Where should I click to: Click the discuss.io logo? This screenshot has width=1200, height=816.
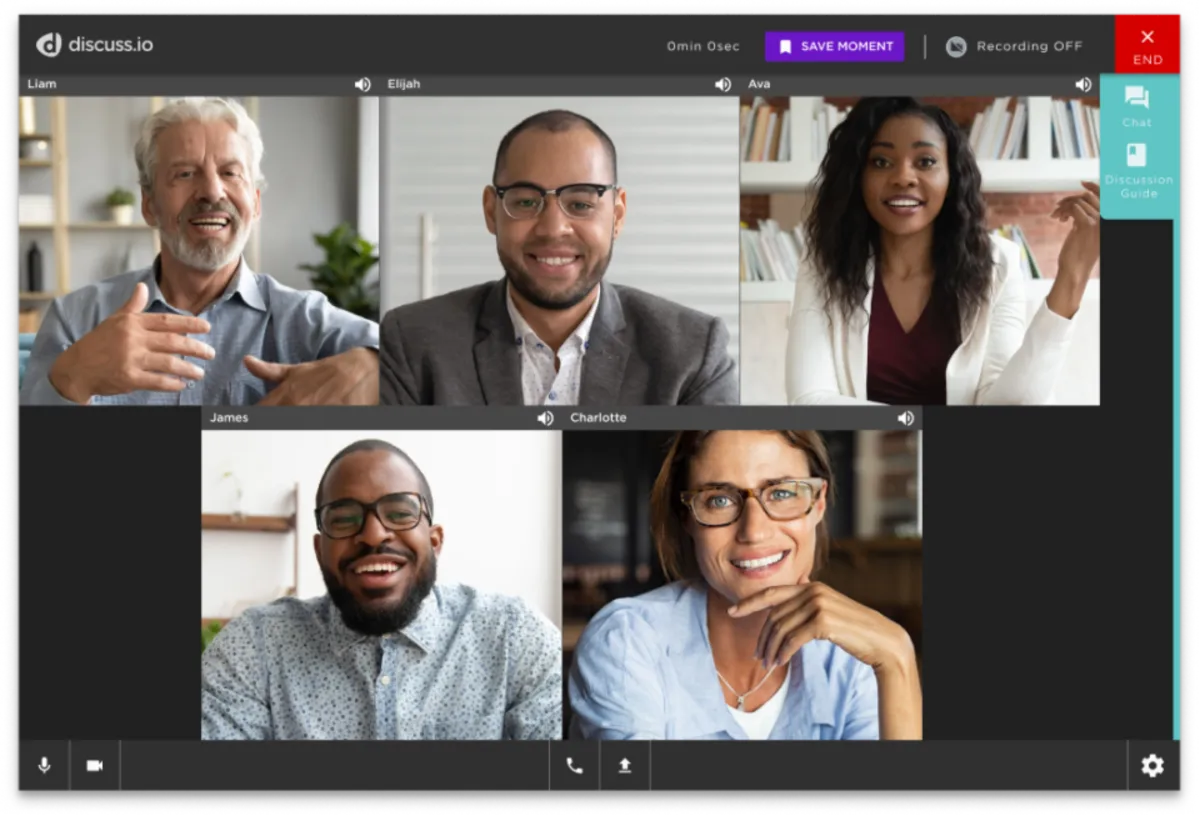point(95,45)
